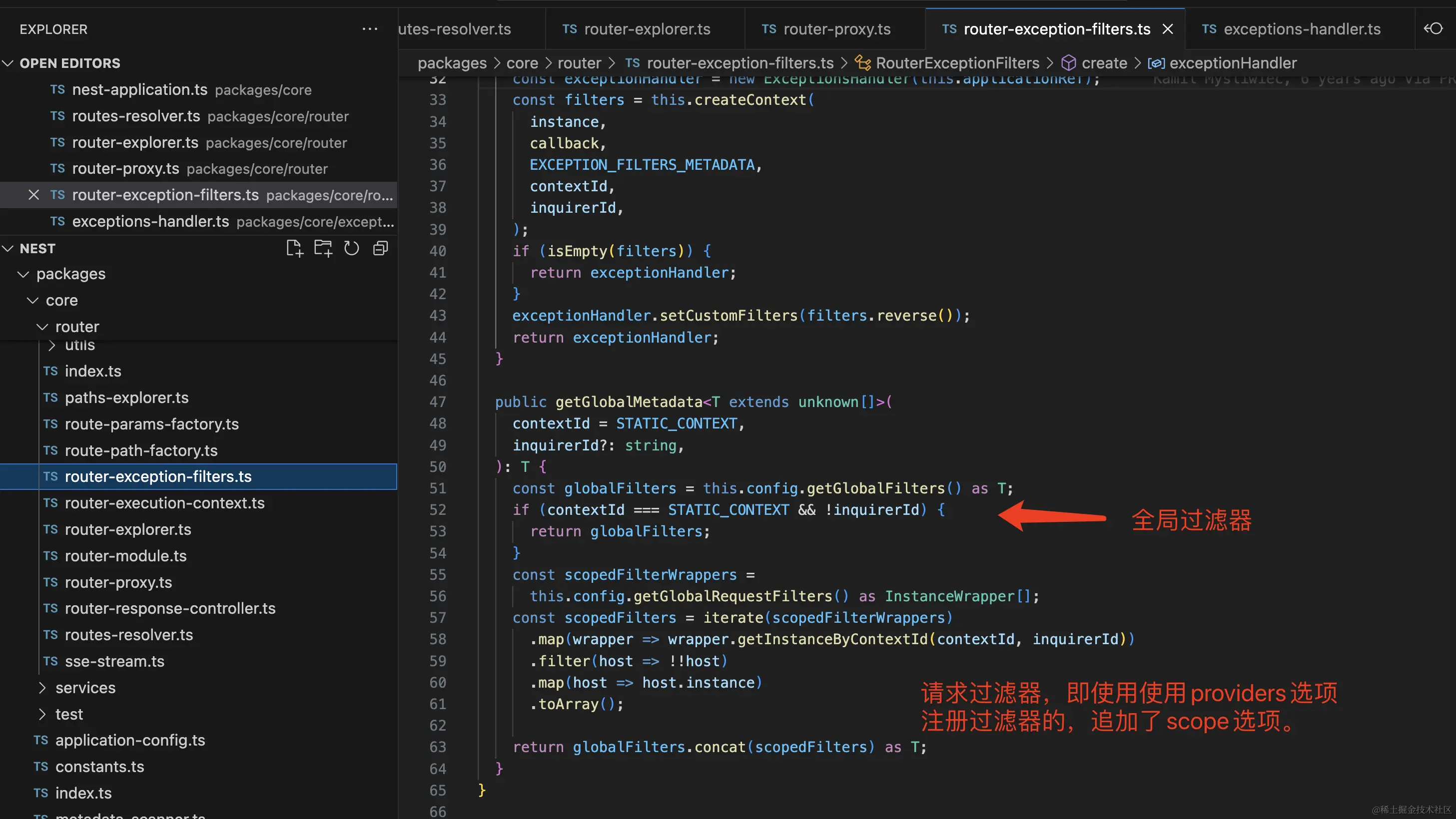
Task: Expand the services folder
Action: click(42, 687)
